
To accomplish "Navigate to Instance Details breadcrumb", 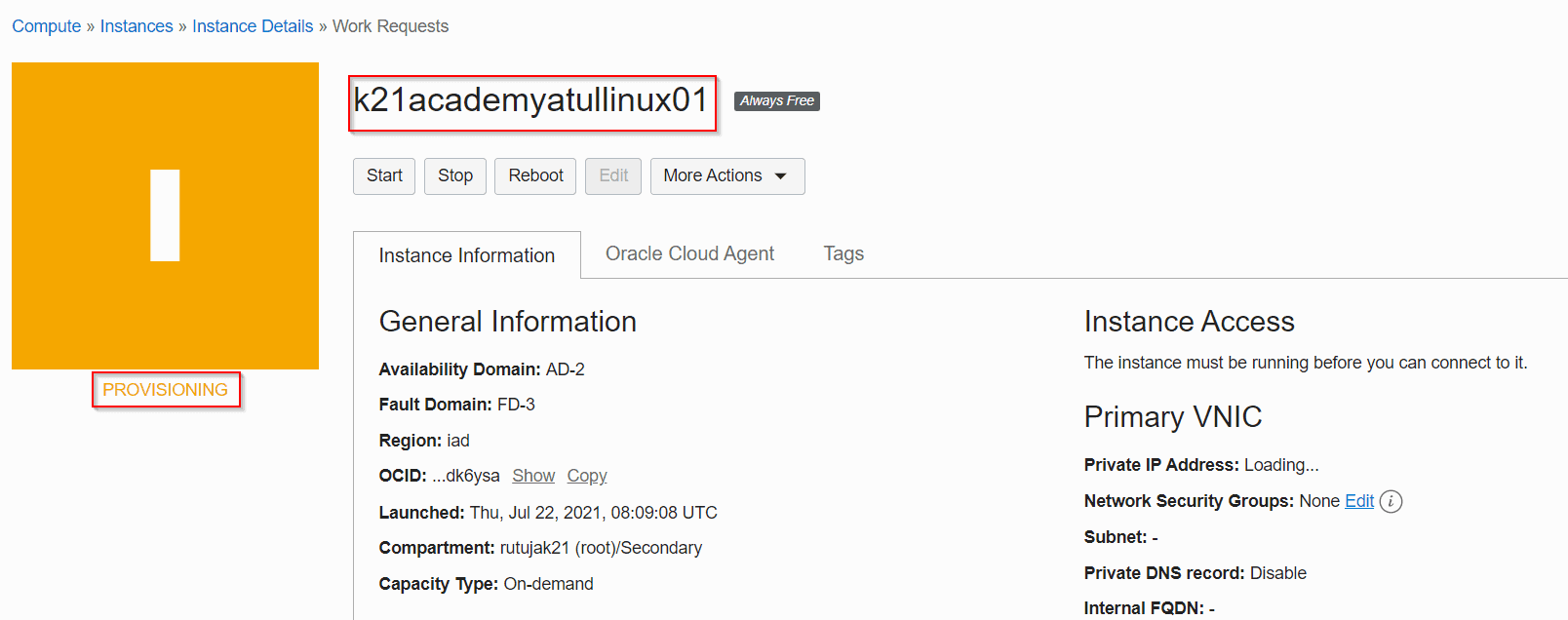I will pos(253,26).
